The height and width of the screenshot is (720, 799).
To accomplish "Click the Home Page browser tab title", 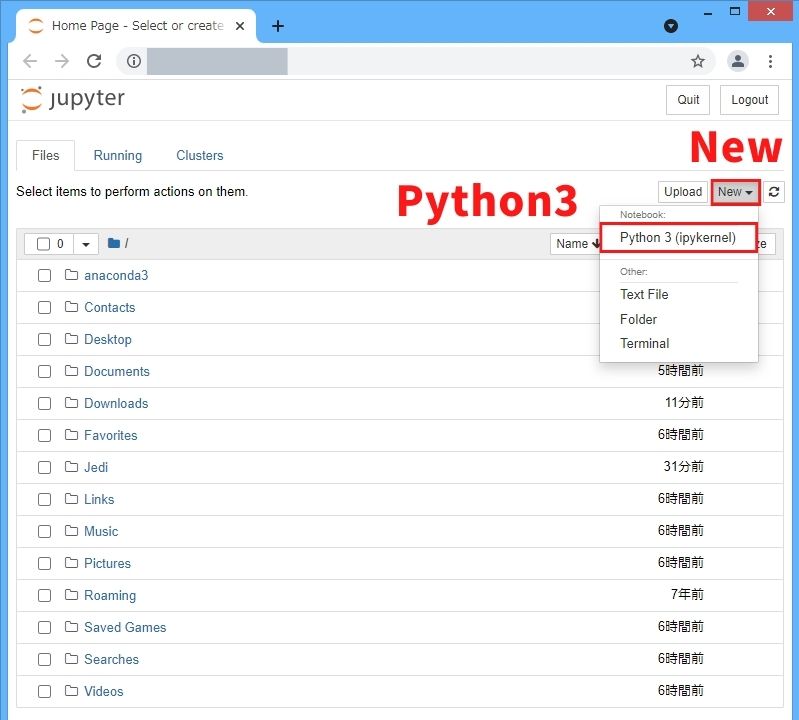I will tap(138, 26).
